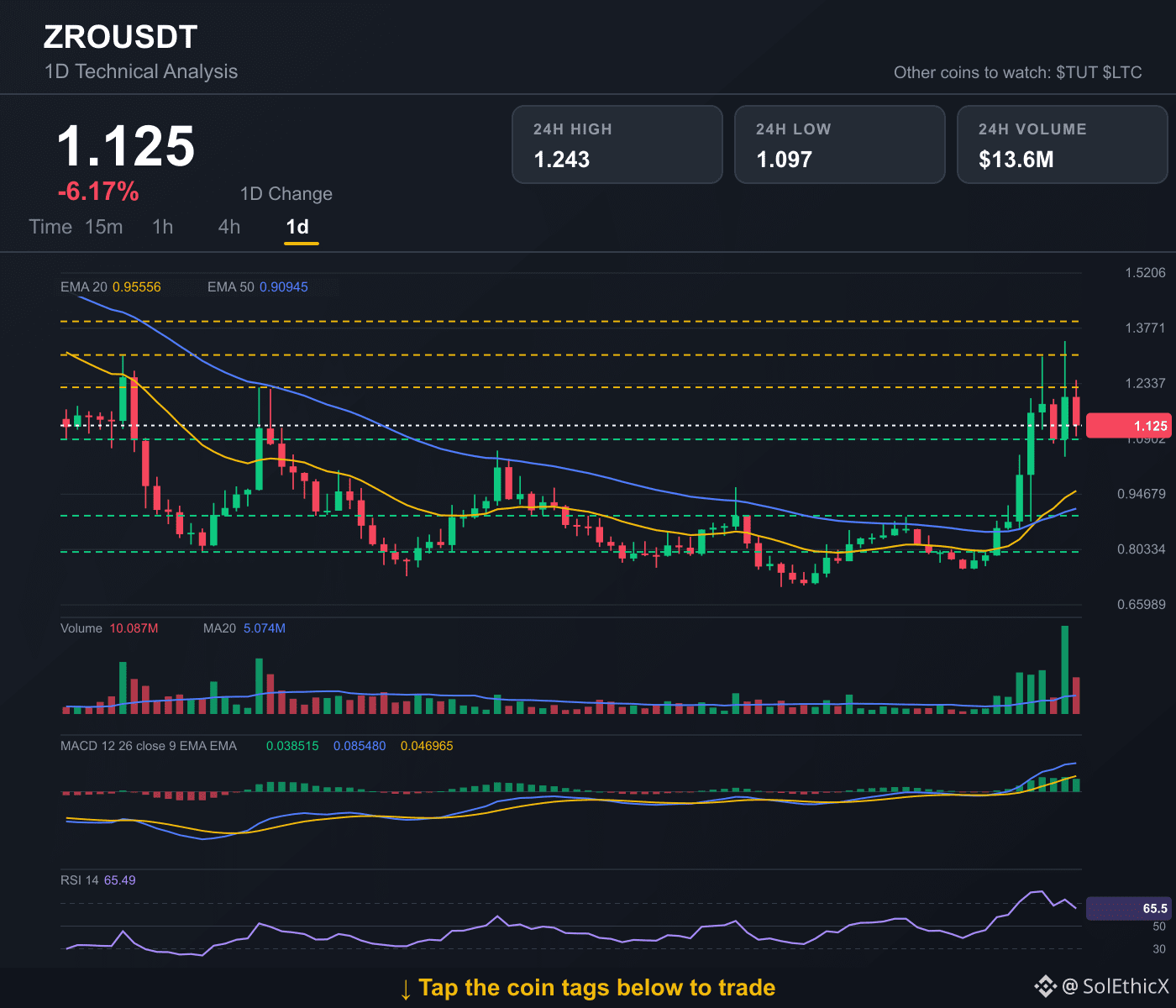Click the 'Tap the coin tags below' prompt
The height and width of the screenshot is (1008, 1176).
(587, 988)
